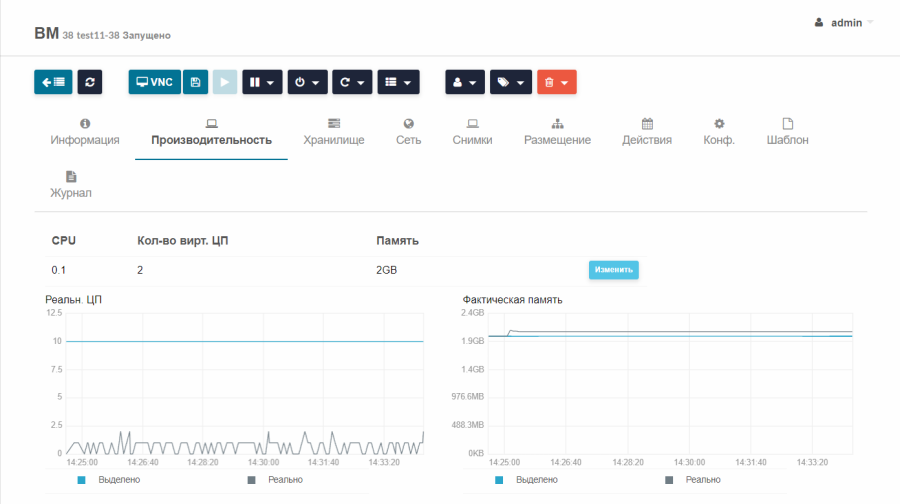Refresh the VM page
The image size is (900, 504).
tap(90, 82)
